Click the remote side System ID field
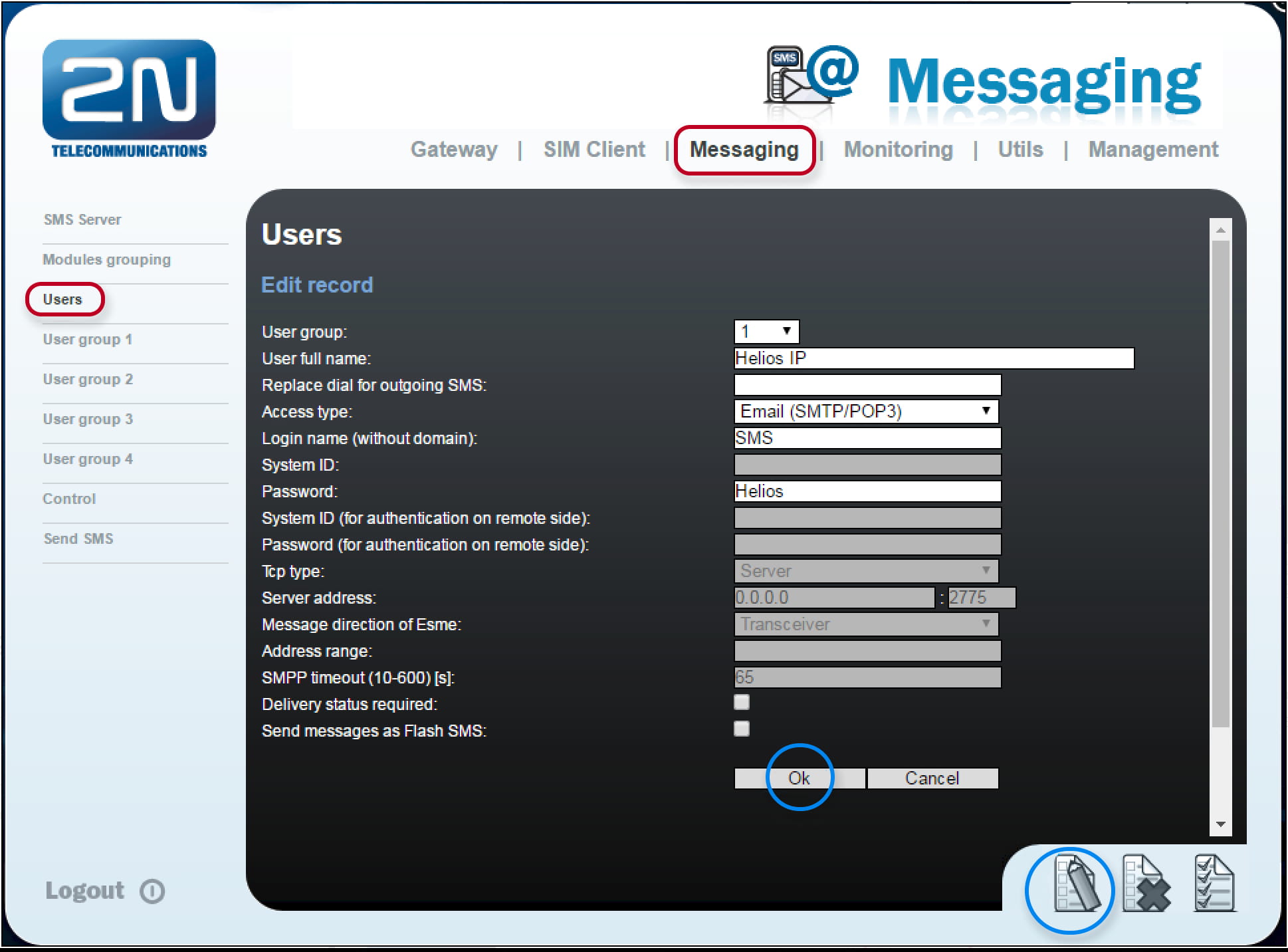Image resolution: width=1288 pixels, height=952 pixels. 867,518
